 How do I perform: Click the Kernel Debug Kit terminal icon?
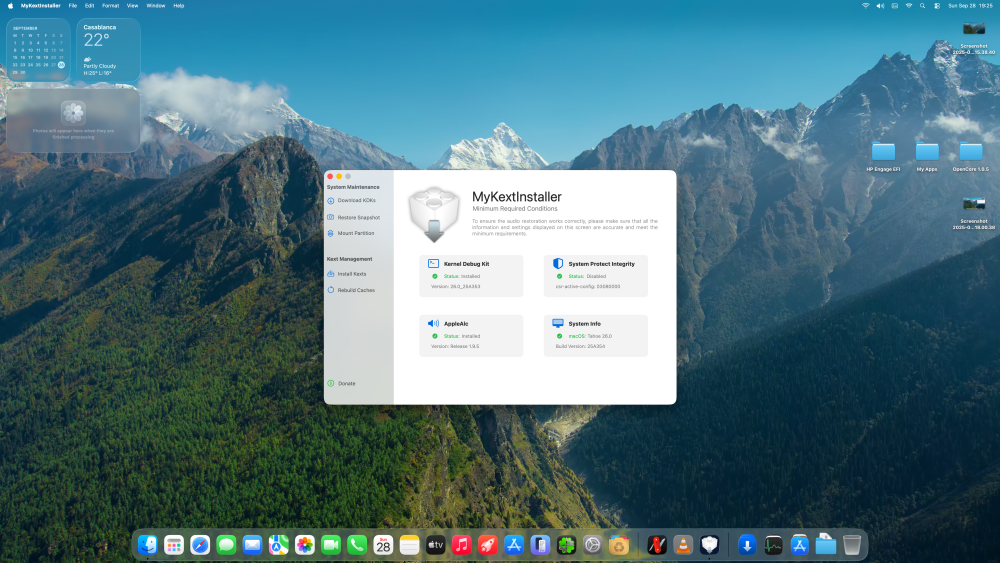433,263
